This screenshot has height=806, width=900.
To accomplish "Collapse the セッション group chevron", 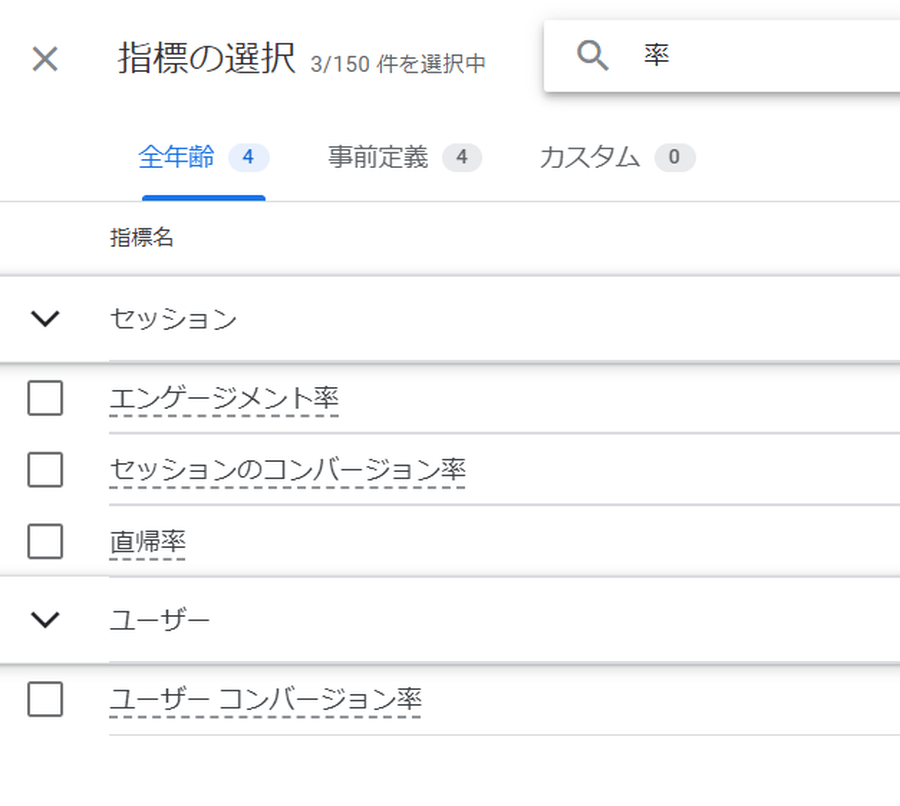I will [x=46, y=319].
